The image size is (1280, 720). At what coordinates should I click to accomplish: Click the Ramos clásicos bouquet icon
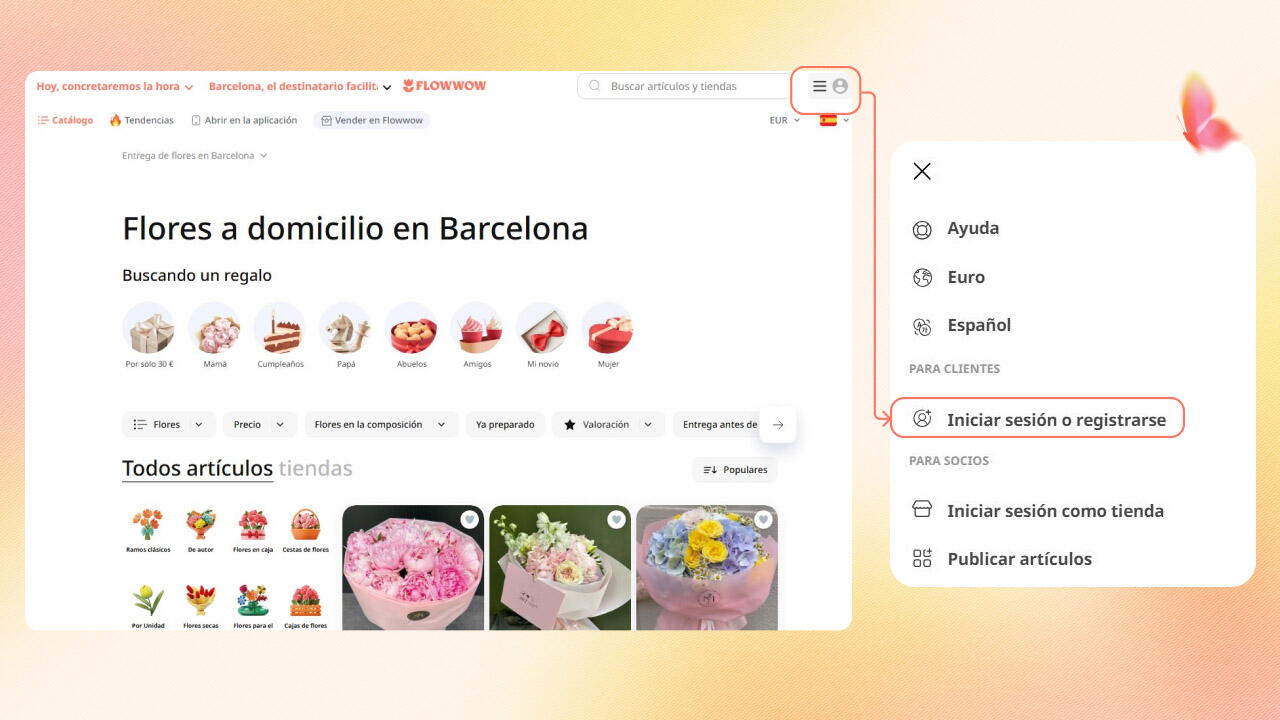click(148, 524)
